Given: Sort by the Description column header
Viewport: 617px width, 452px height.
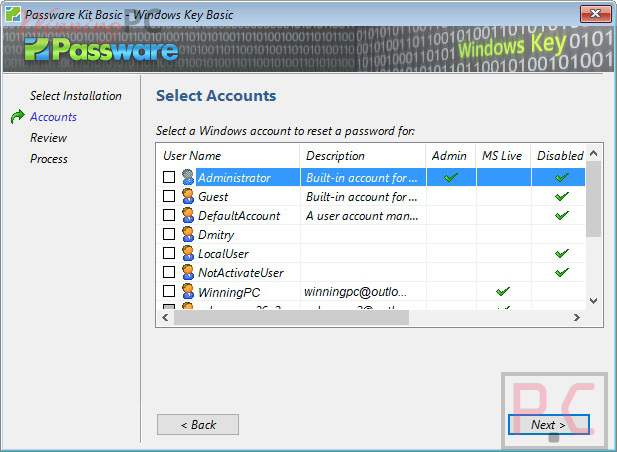Looking at the screenshot, I should click(362, 156).
